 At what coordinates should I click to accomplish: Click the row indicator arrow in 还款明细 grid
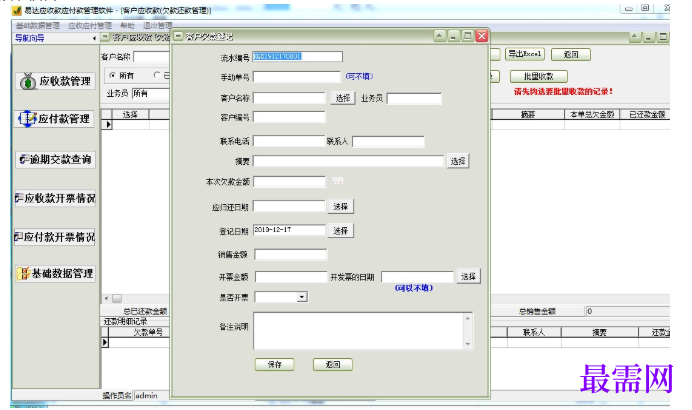coord(105,342)
